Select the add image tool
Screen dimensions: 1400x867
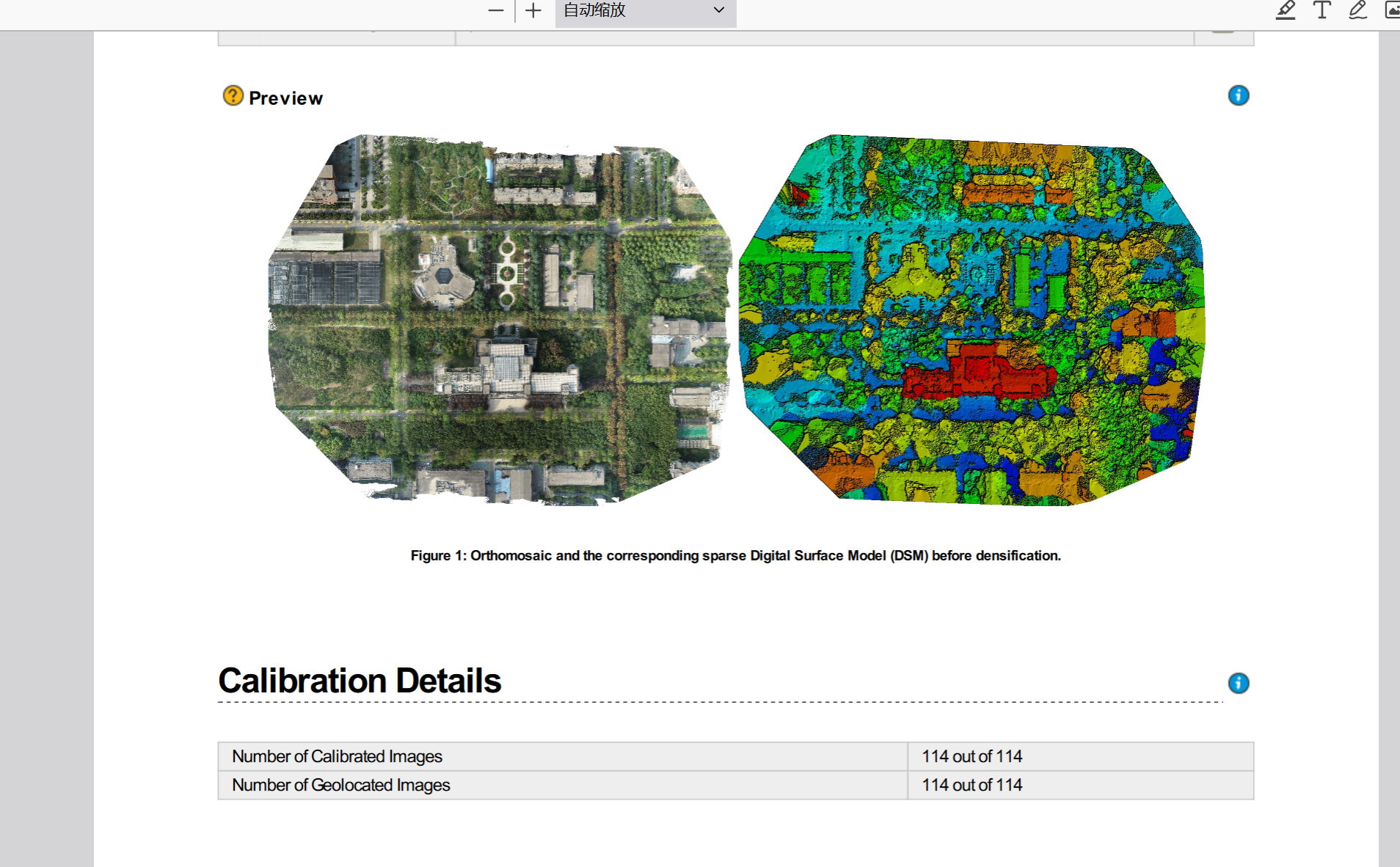(1391, 10)
